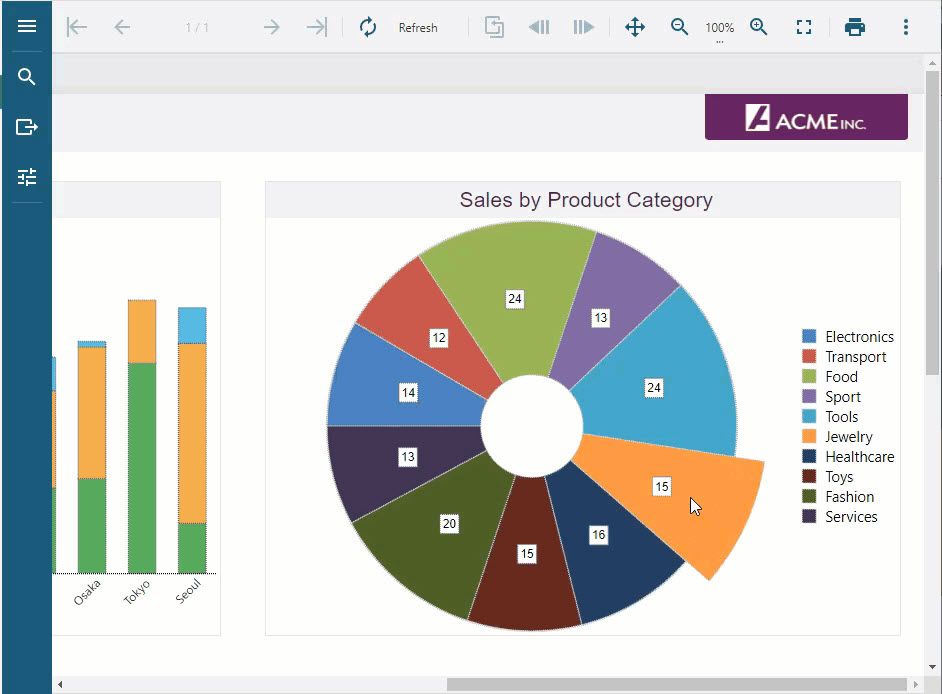The image size is (942, 694).
Task: Click the scroll left arrow
Action: (60, 684)
